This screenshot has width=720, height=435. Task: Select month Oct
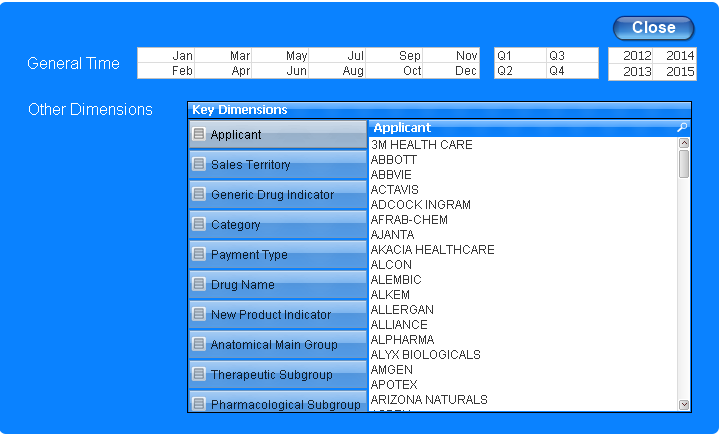click(x=394, y=71)
